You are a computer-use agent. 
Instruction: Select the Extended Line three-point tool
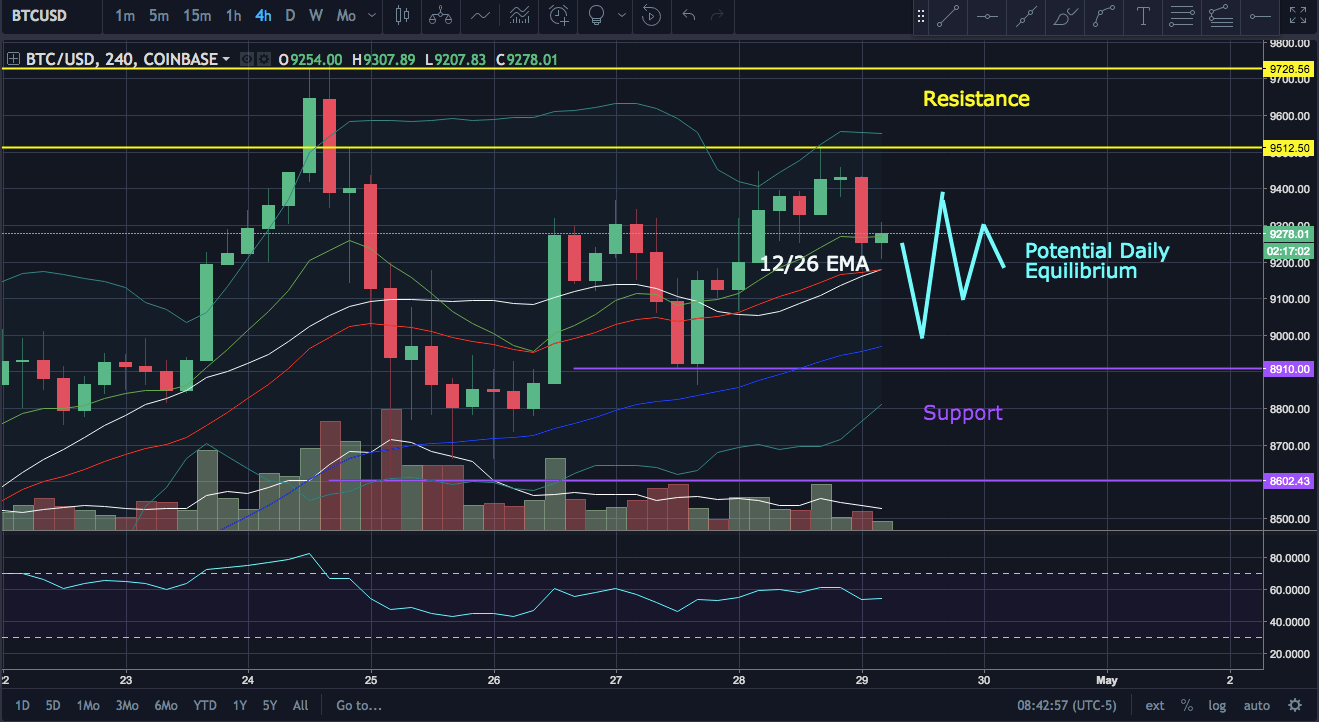[1025, 15]
